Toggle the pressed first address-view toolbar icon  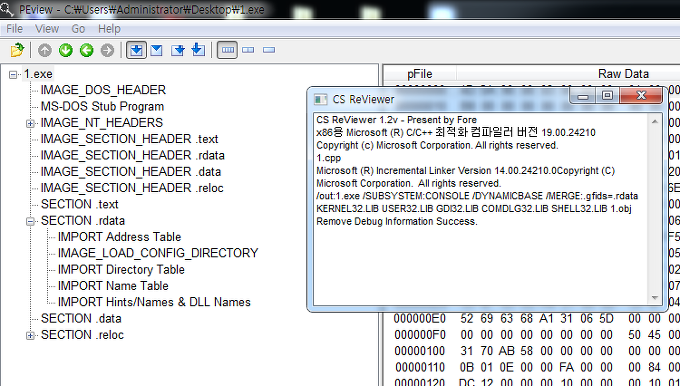tap(136, 50)
